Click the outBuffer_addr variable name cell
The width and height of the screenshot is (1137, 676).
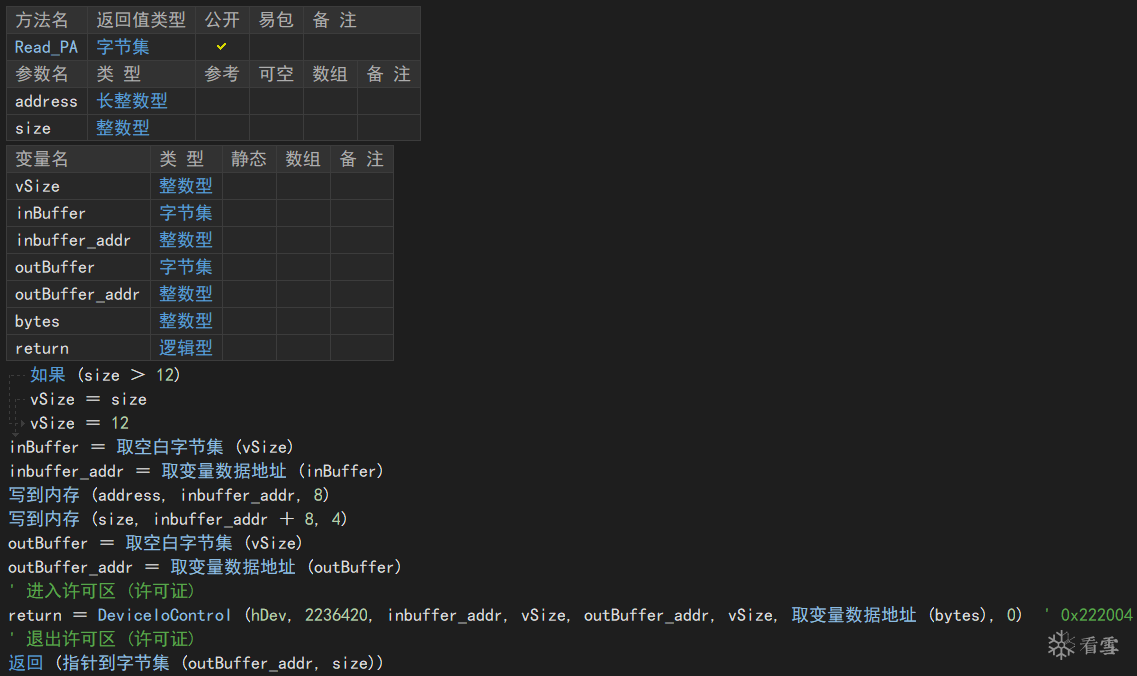click(77, 294)
